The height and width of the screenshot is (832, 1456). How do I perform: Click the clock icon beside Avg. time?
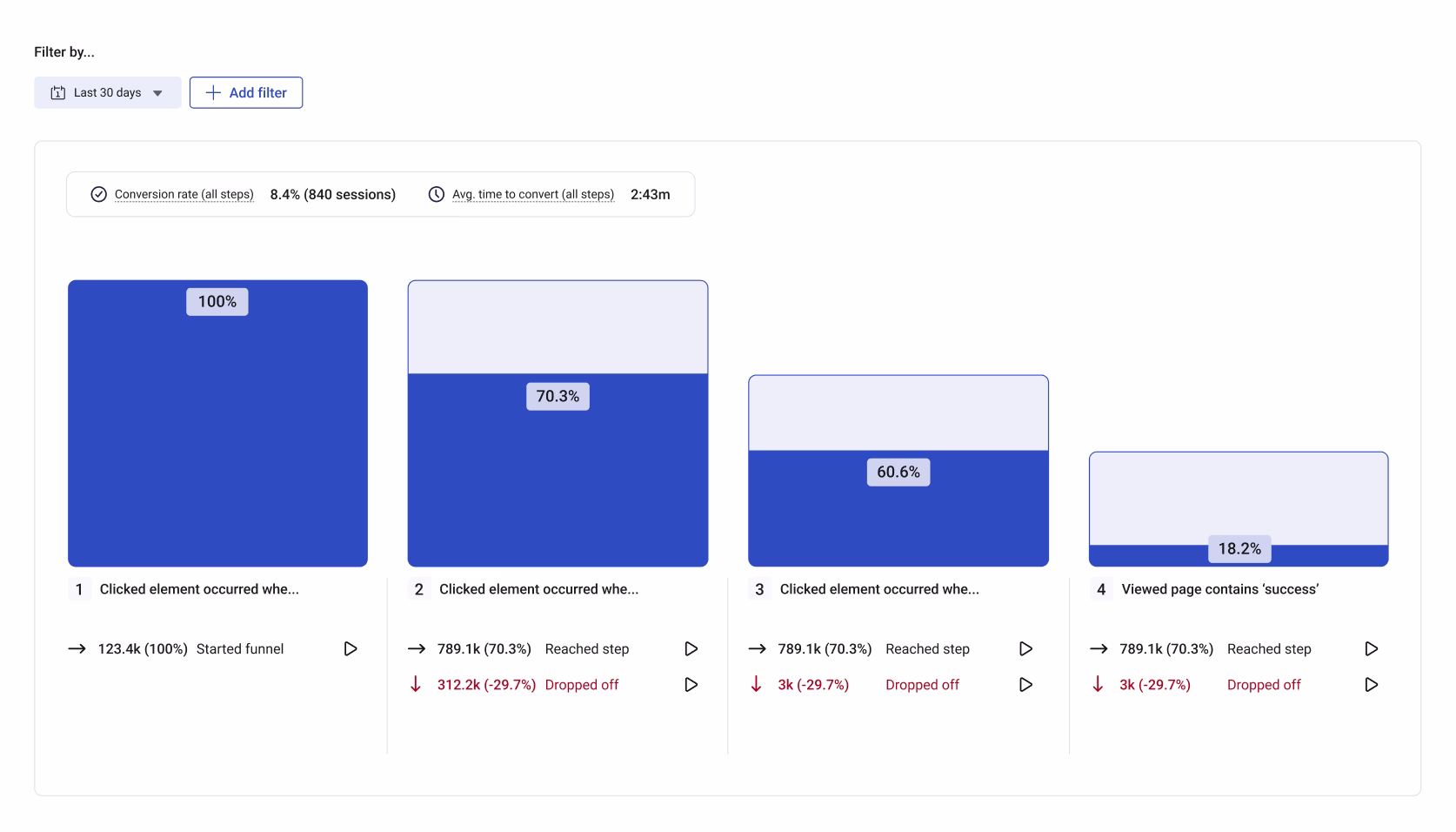tap(437, 194)
